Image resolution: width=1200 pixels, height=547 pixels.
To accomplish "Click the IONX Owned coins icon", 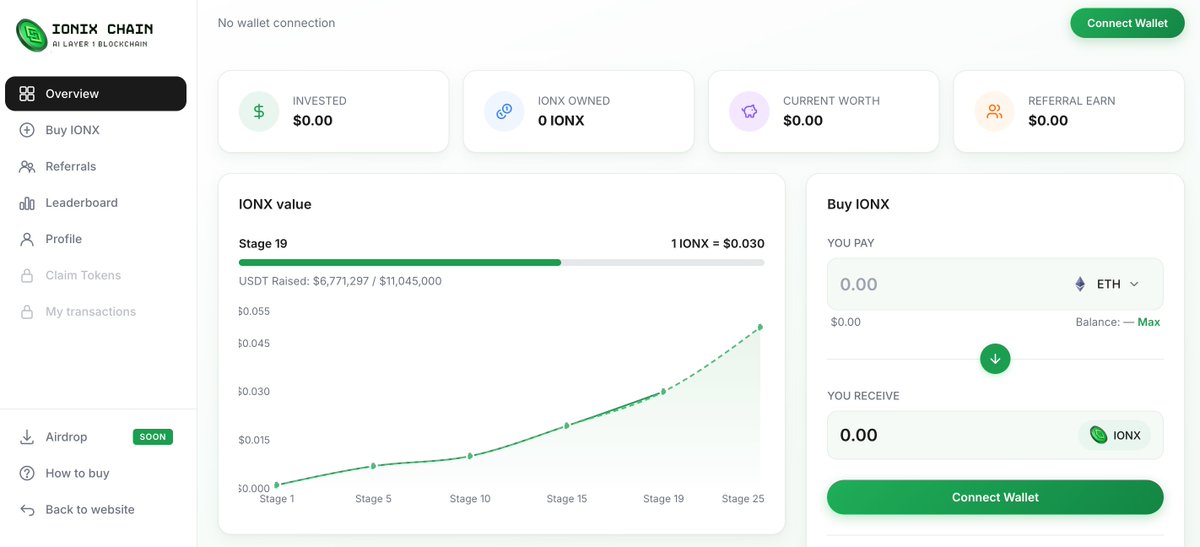I will coord(504,111).
